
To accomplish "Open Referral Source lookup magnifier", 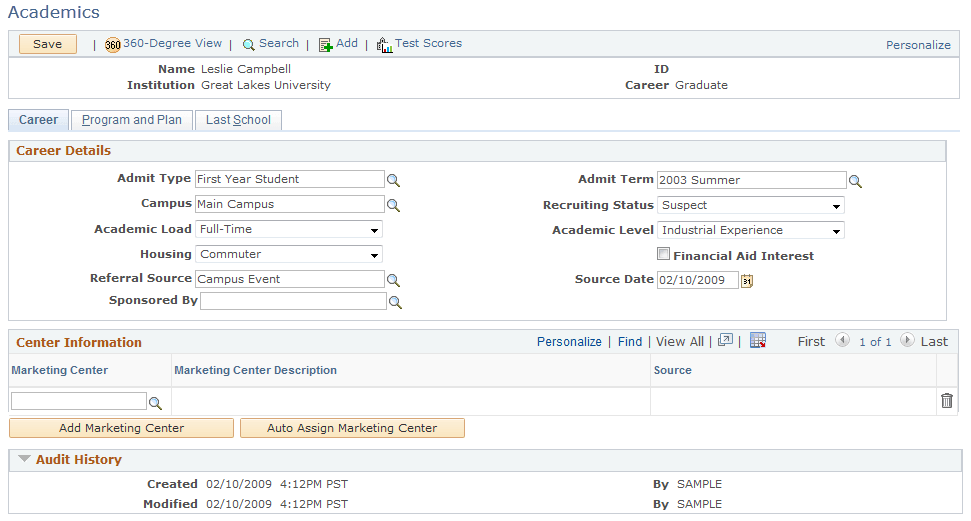I will point(393,280).
